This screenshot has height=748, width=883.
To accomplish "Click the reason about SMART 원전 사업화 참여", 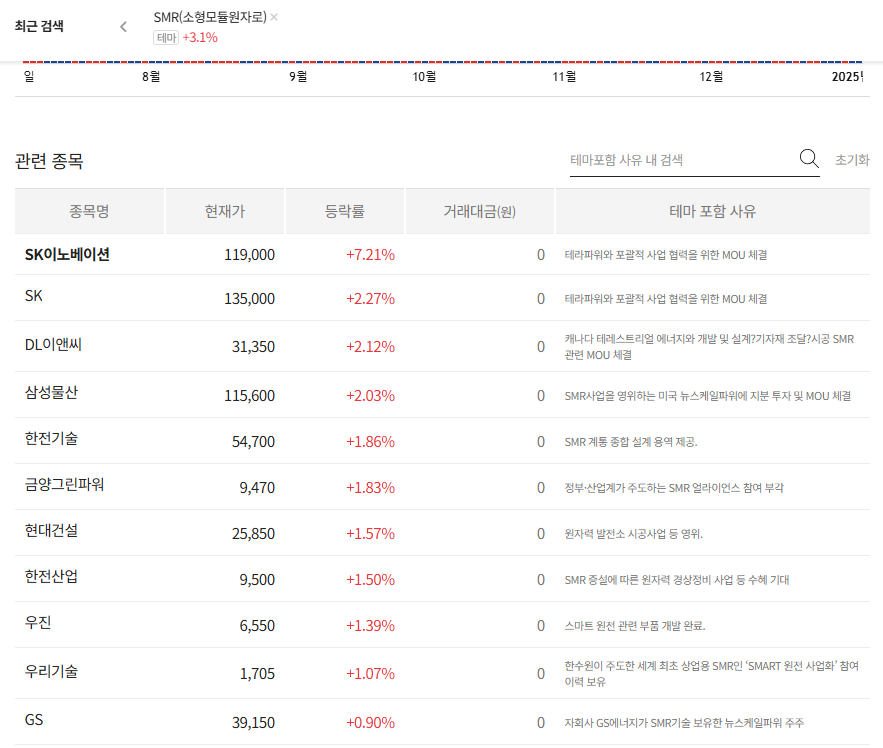I will point(711,674).
